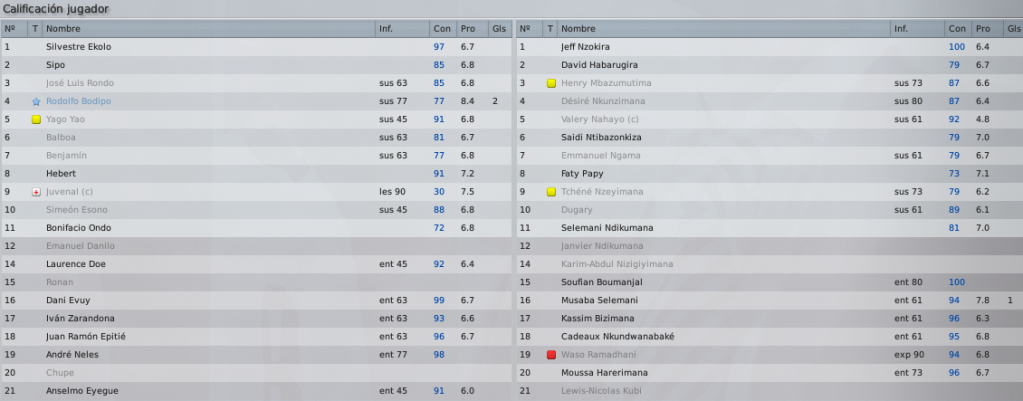Sort left table by Nombre column
Viewport: 1023px width, 401px height.
tap(209, 29)
